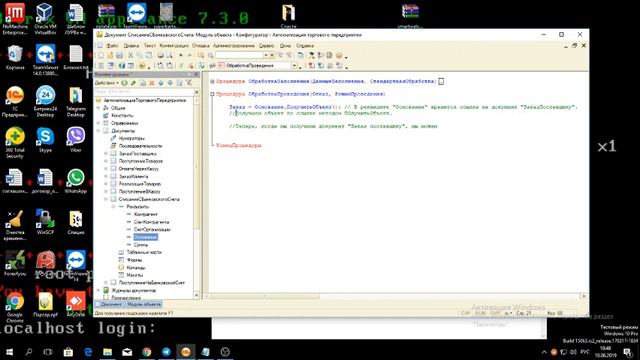Open Битрикс24 Desktop shortcut

[45, 101]
